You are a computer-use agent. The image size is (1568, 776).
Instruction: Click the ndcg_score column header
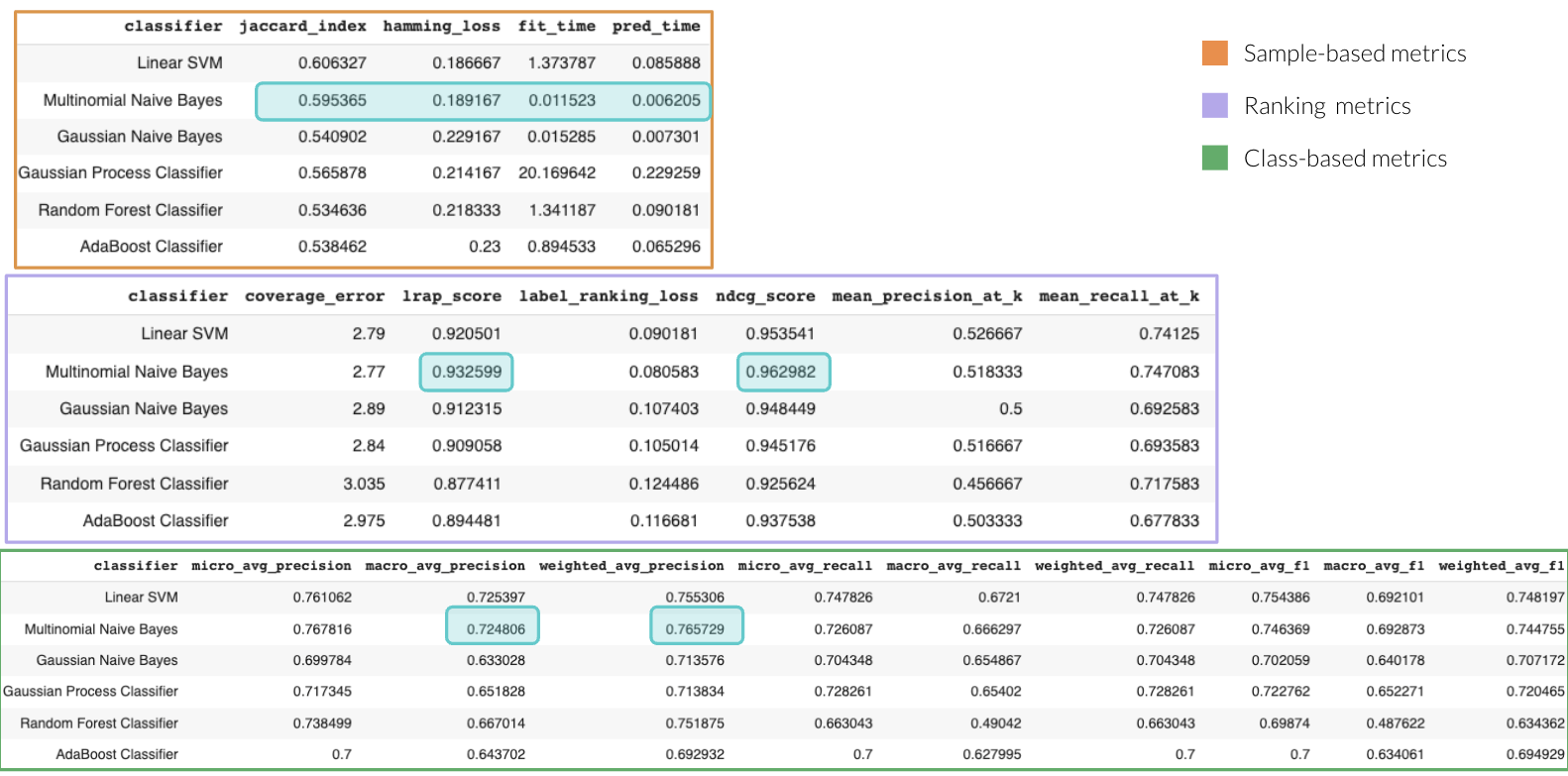[765, 296]
